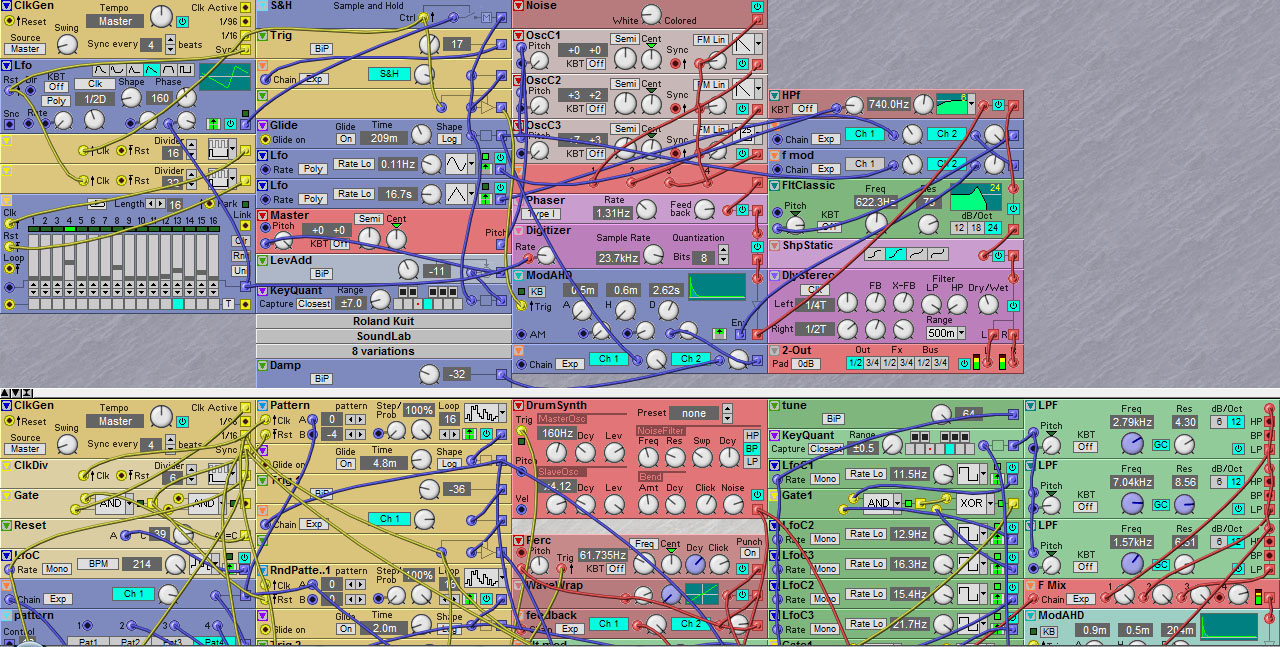Toggle power button on 2-Out module
The height and width of the screenshot is (647, 1280).
click(964, 364)
